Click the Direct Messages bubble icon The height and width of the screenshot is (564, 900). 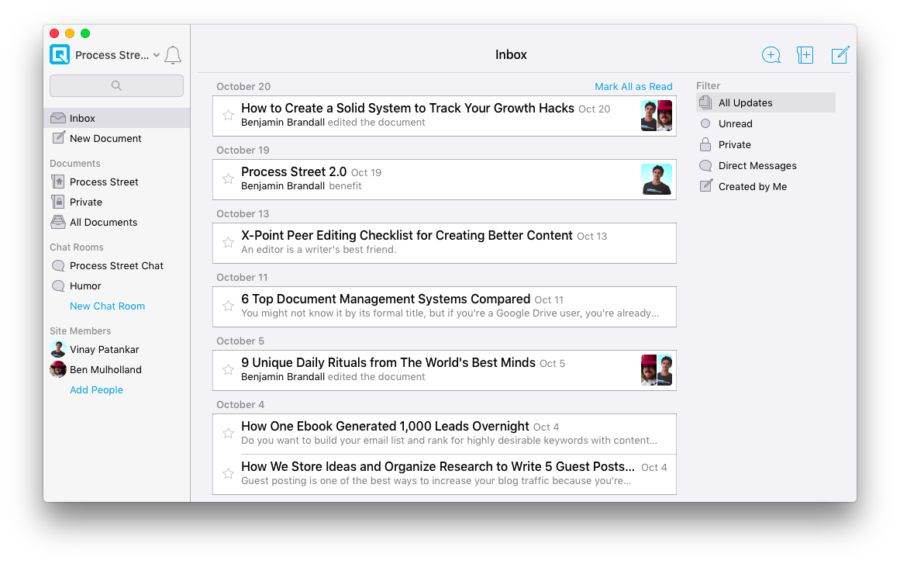point(705,166)
